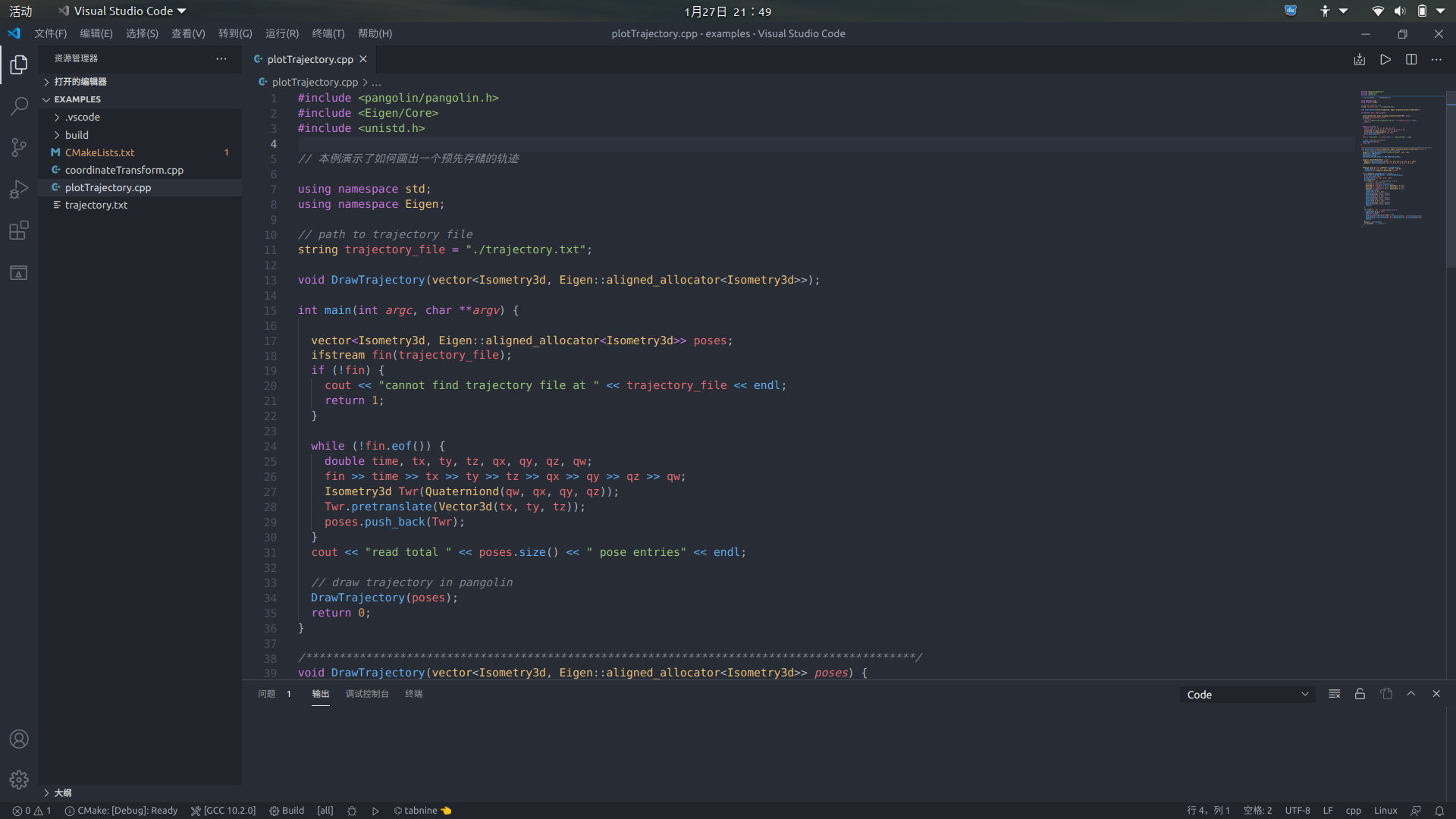The height and width of the screenshot is (819, 1456).
Task: Click the breadcrumb ellipsis after plotTrajectory.cpp
Action: (377, 82)
